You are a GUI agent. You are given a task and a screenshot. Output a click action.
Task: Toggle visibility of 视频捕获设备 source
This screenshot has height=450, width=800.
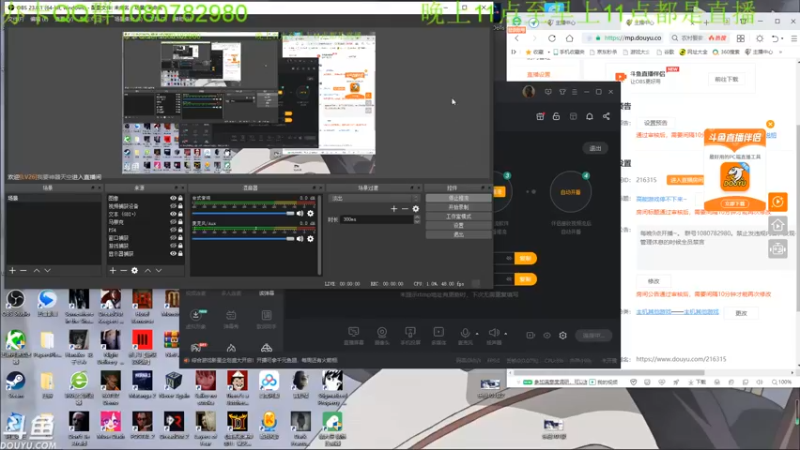[x=173, y=206]
